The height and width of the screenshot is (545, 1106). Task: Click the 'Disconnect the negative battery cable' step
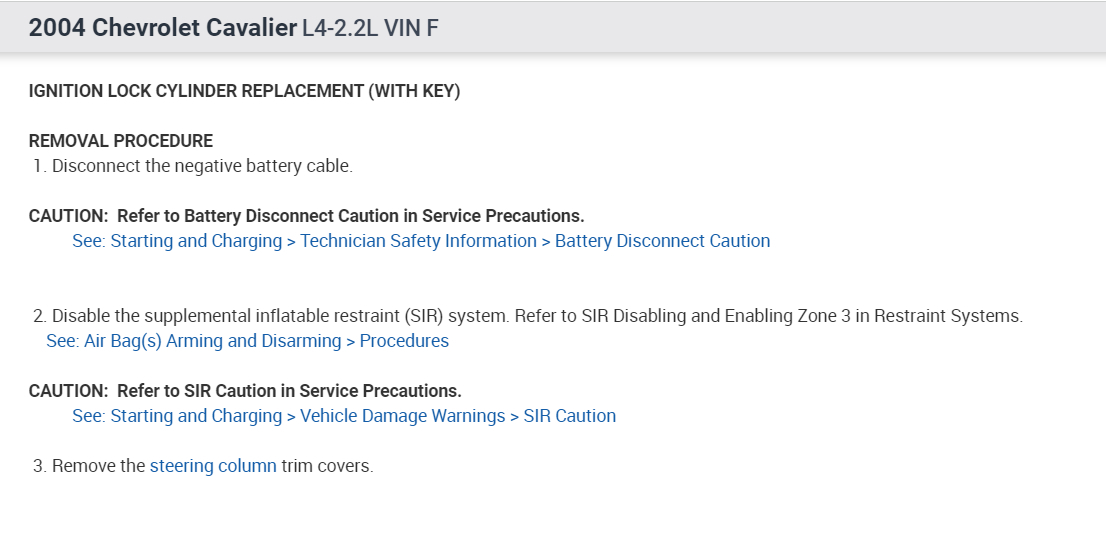point(202,166)
